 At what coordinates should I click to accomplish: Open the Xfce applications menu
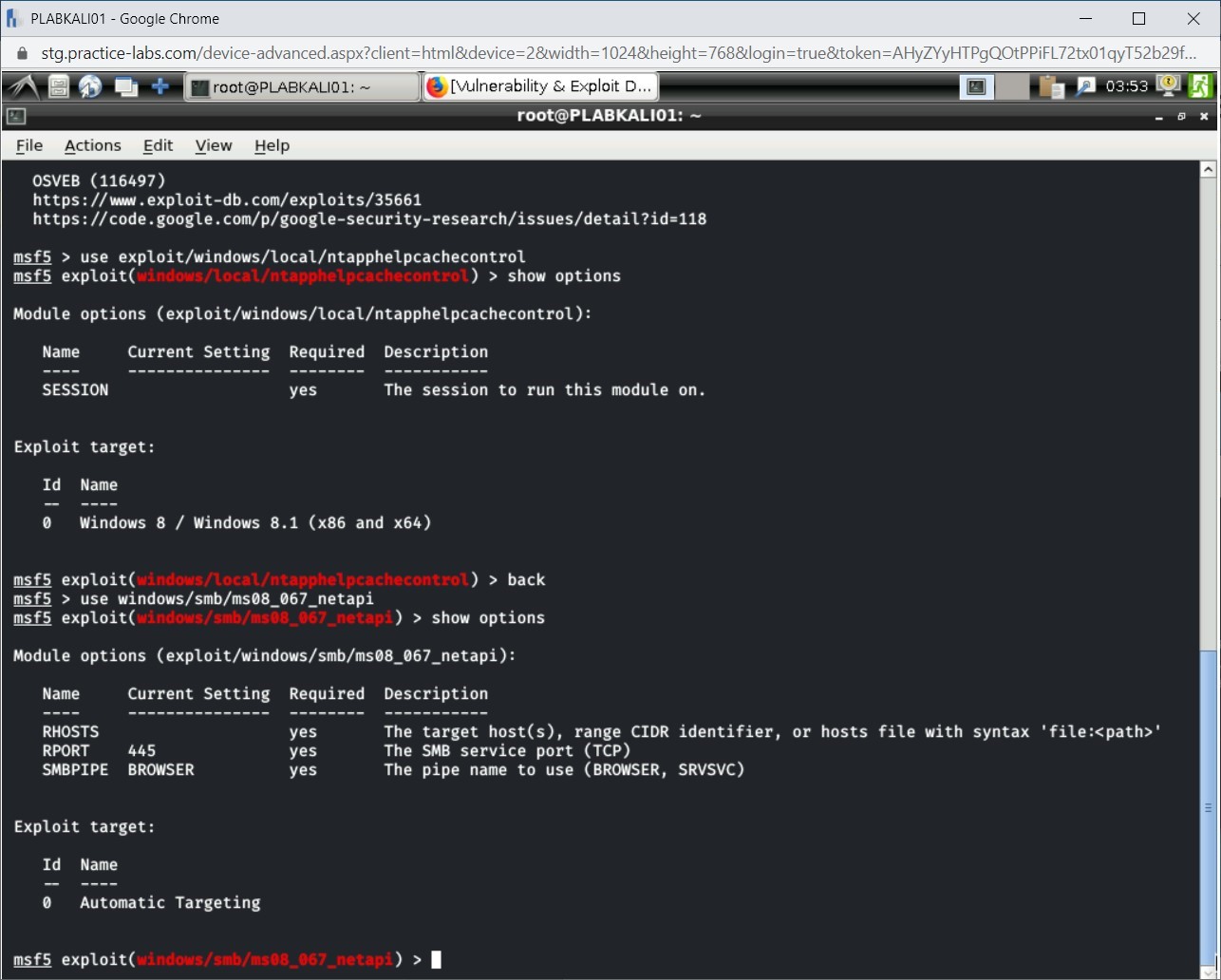click(x=23, y=85)
